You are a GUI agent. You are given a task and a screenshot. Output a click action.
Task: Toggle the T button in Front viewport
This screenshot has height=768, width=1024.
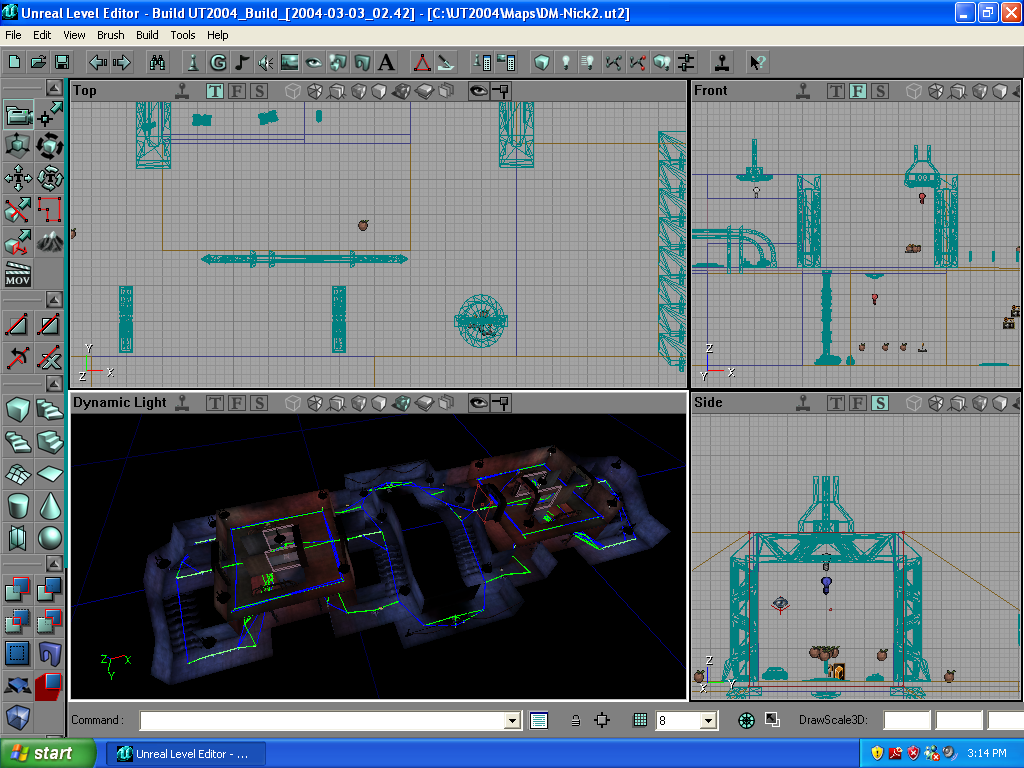[836, 91]
